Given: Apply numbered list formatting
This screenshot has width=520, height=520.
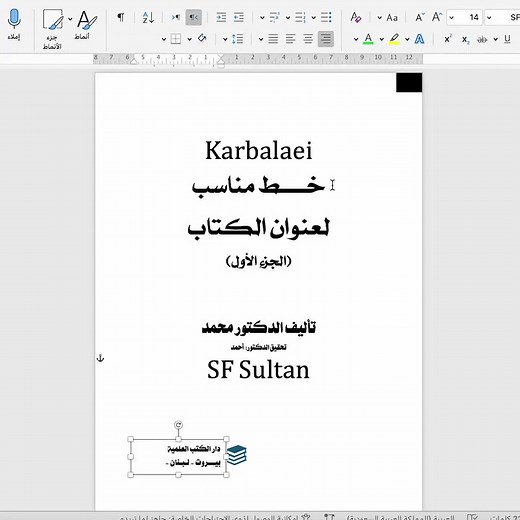Looking at the screenshot, I should (300, 17).
